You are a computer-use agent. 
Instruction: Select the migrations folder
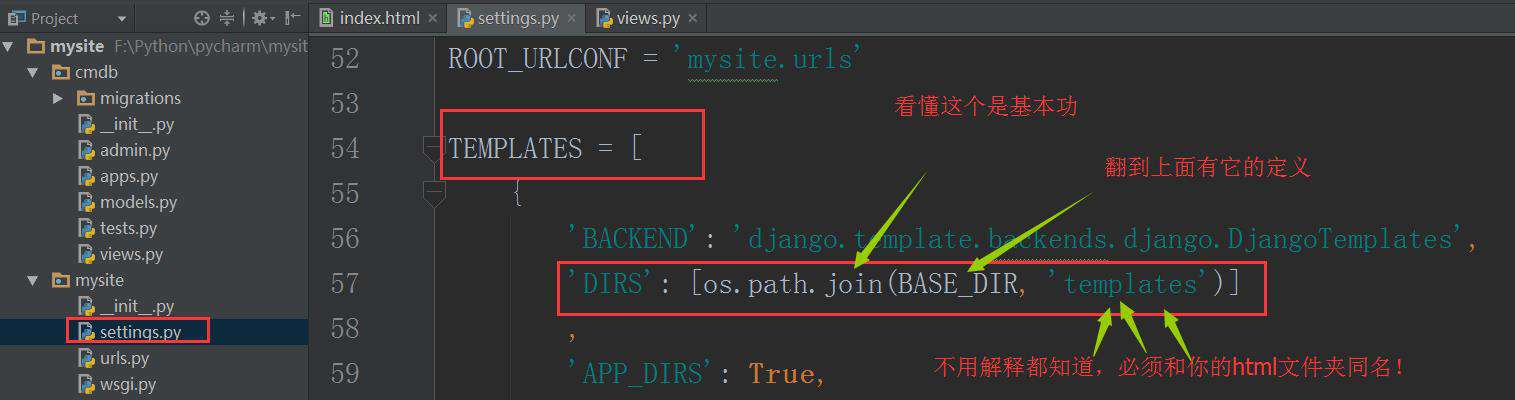coord(140,98)
